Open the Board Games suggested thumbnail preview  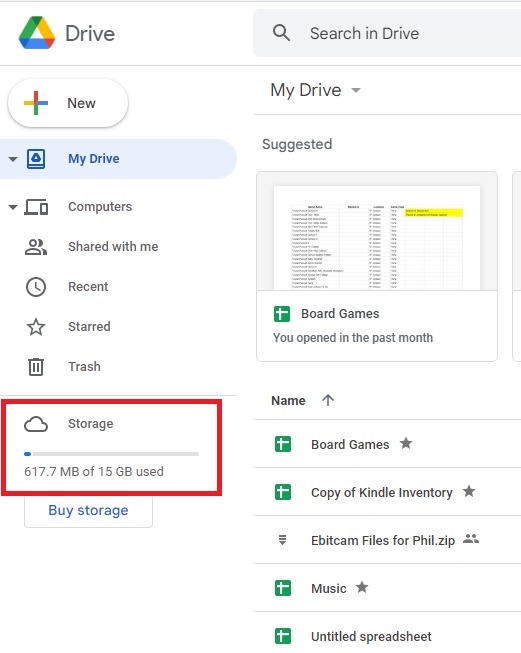click(377, 231)
